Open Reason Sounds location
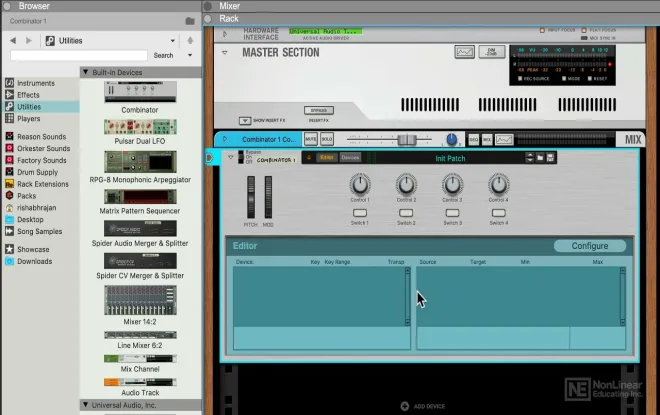This screenshot has height=415, width=660. click(x=41, y=137)
